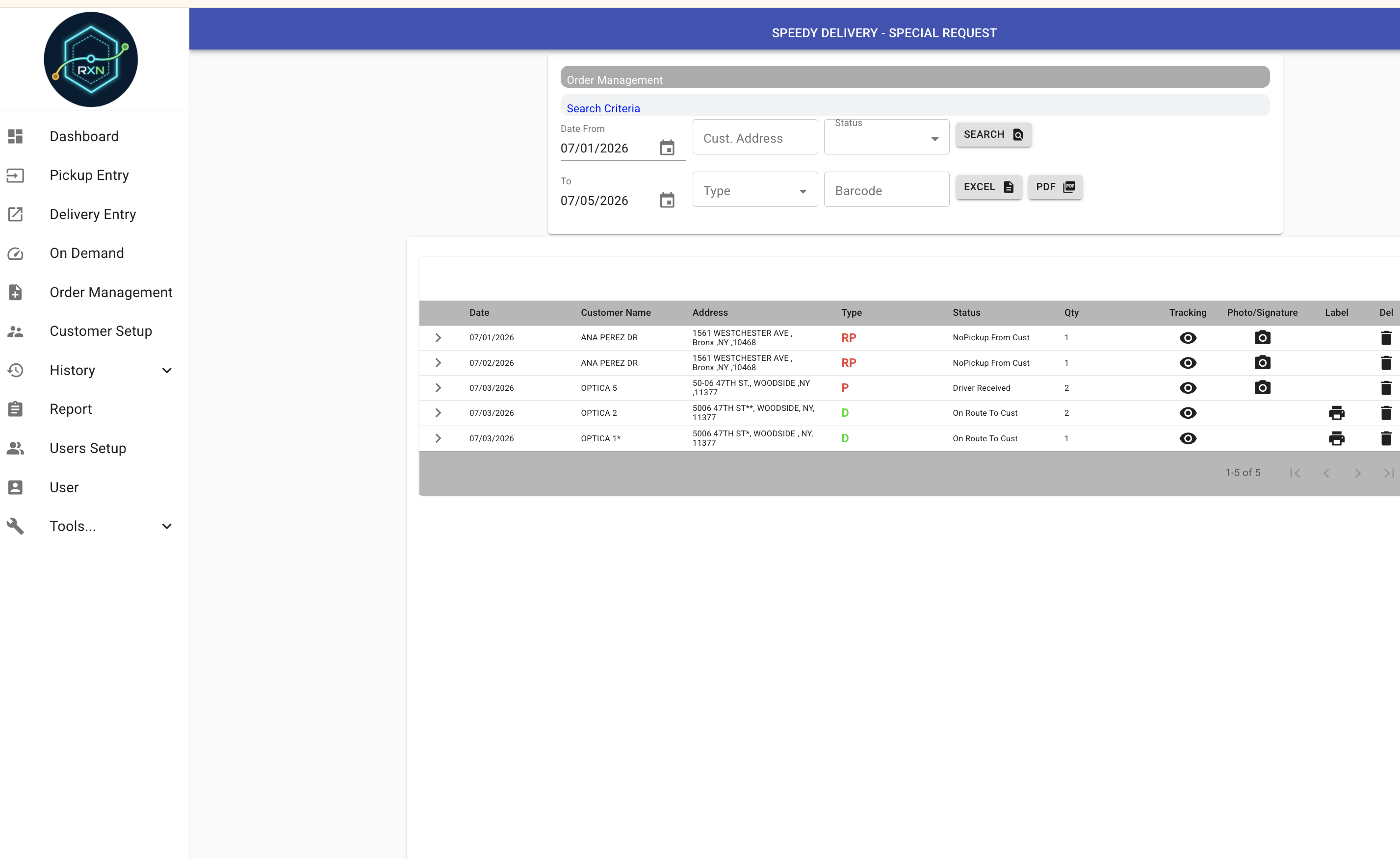1400x859 pixels.
Task: View tracking for 07/02/2026 order
Action: click(x=1188, y=363)
